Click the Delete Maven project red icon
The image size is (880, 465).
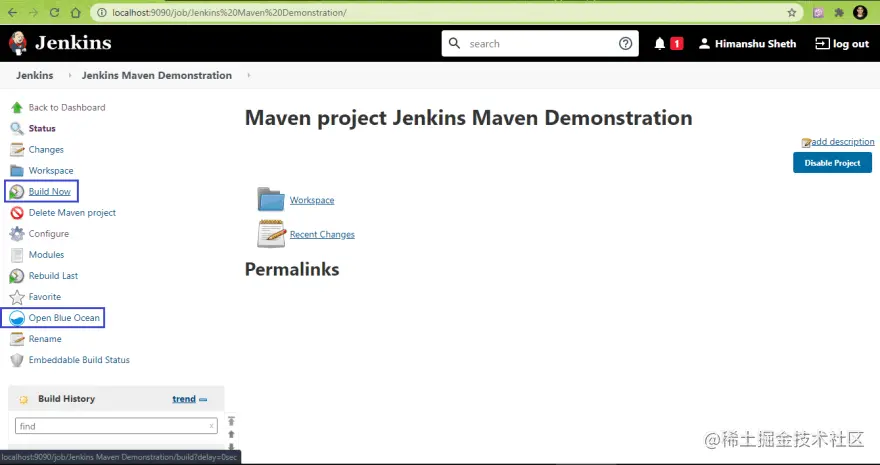(x=17, y=213)
